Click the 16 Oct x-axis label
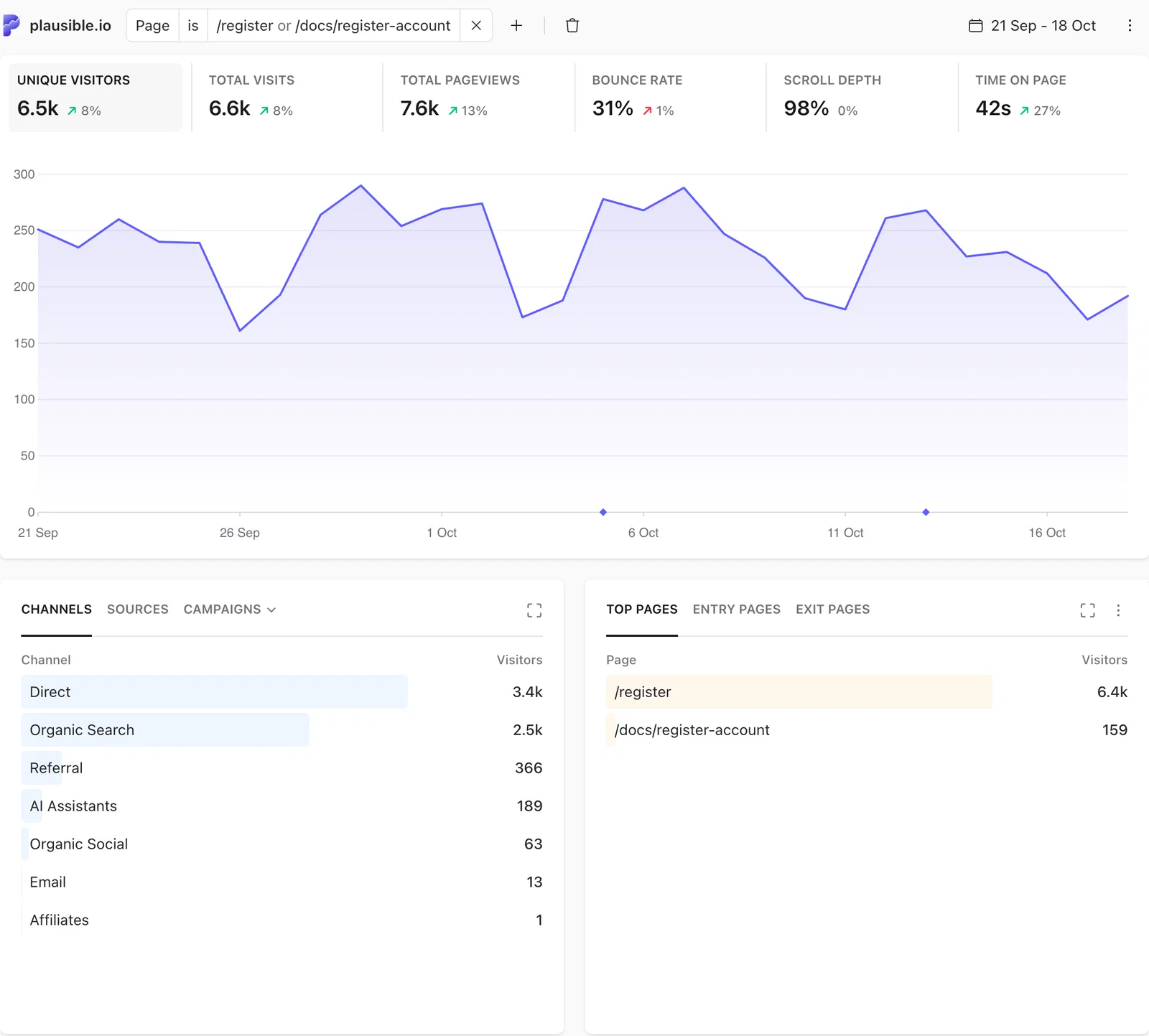 [x=1047, y=533]
